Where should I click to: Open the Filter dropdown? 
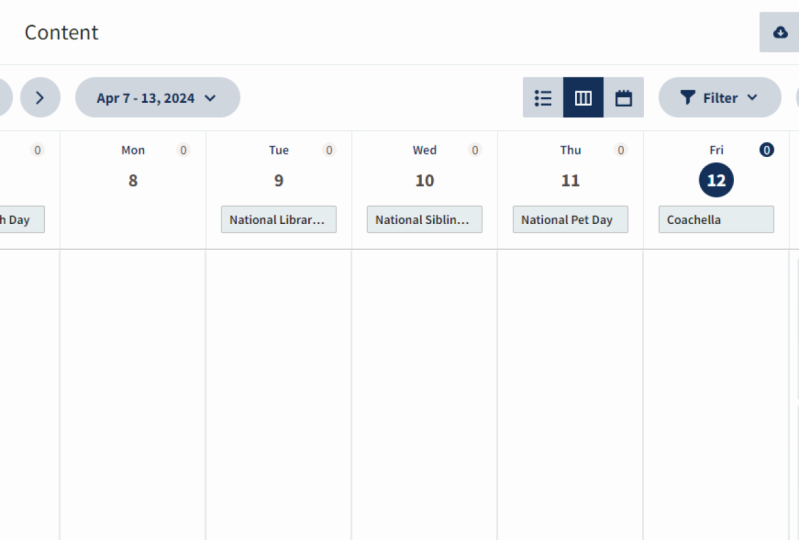point(720,97)
